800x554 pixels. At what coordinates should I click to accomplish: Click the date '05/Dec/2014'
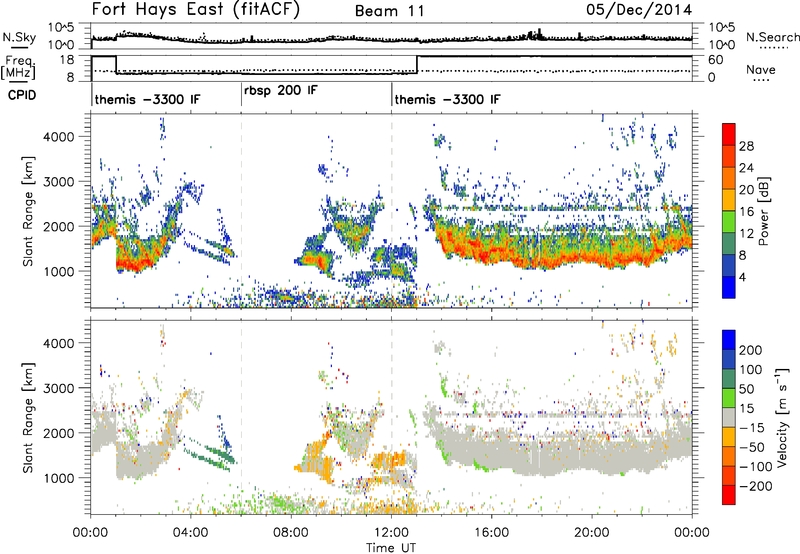639,9
